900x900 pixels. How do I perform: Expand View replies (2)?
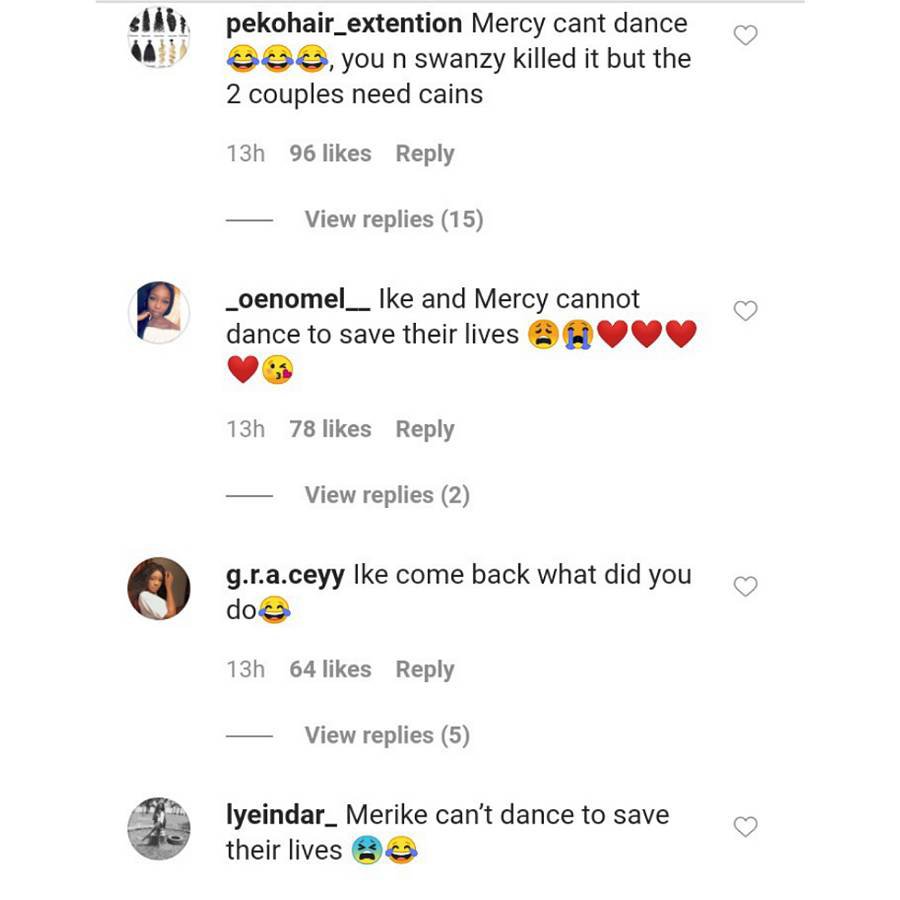click(387, 495)
